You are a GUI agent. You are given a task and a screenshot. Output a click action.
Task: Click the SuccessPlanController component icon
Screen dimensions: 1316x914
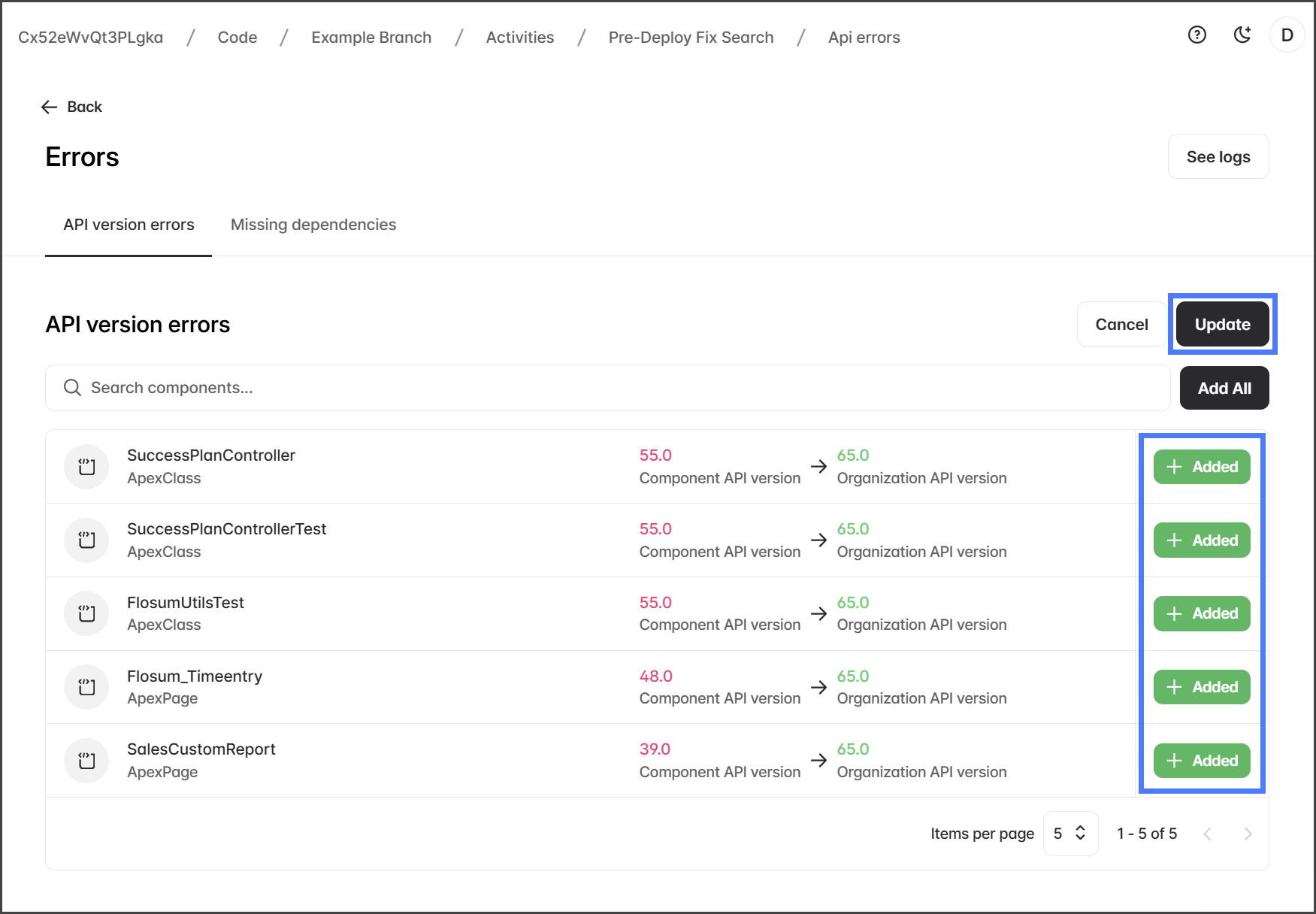(87, 467)
